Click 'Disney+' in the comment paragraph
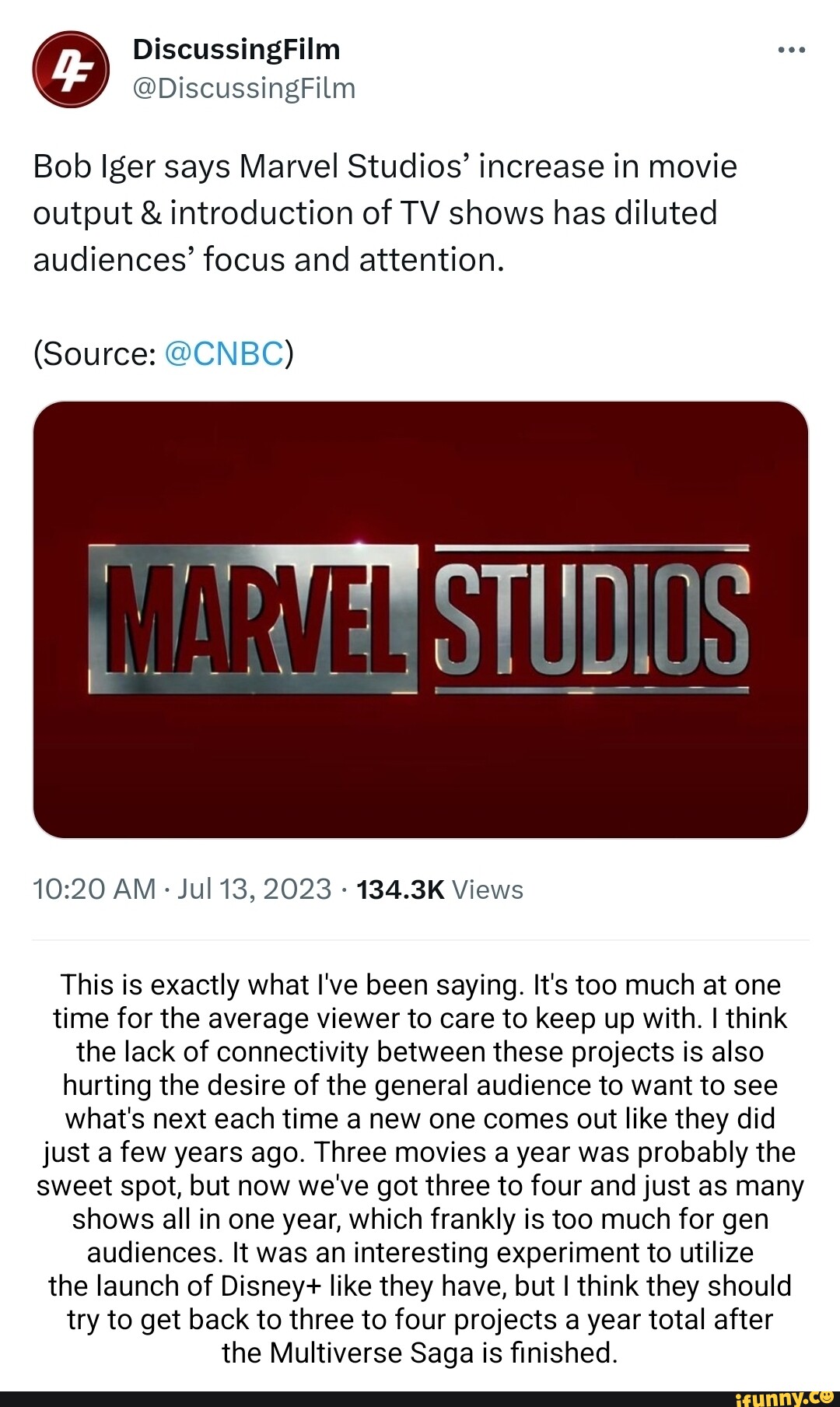 coord(271,1286)
